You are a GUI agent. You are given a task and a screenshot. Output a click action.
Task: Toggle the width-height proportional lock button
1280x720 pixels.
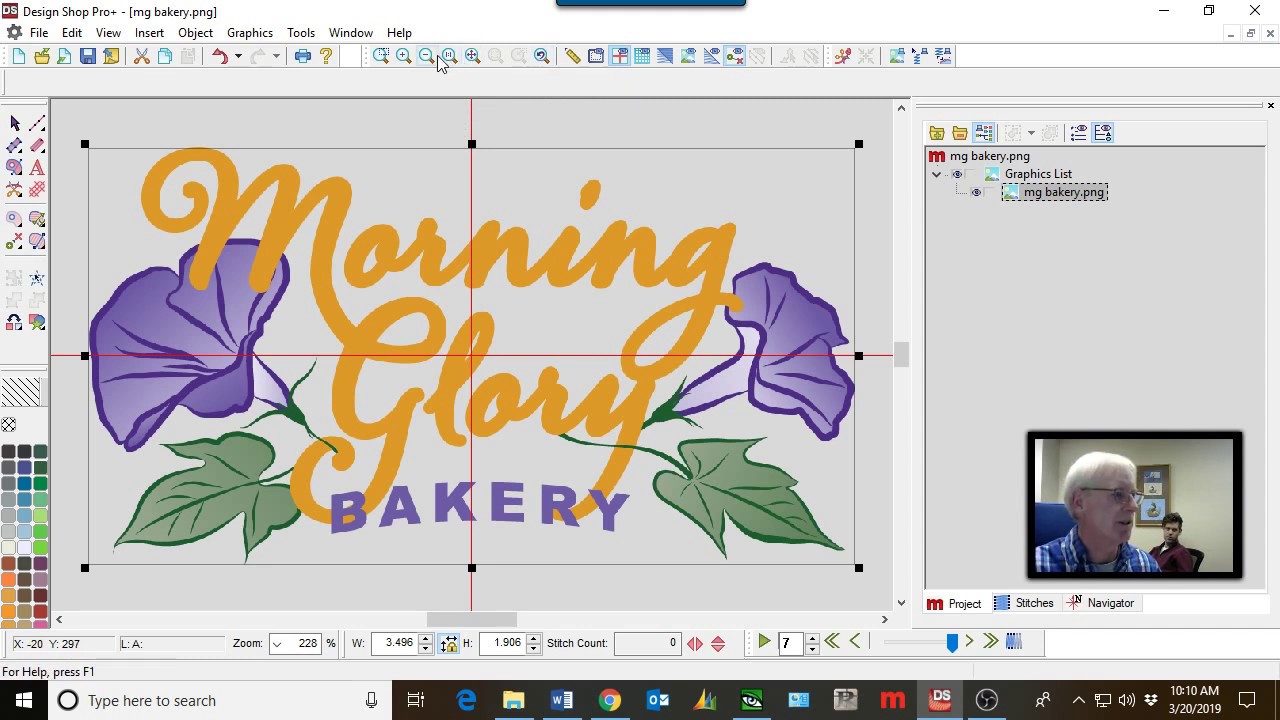(x=449, y=643)
